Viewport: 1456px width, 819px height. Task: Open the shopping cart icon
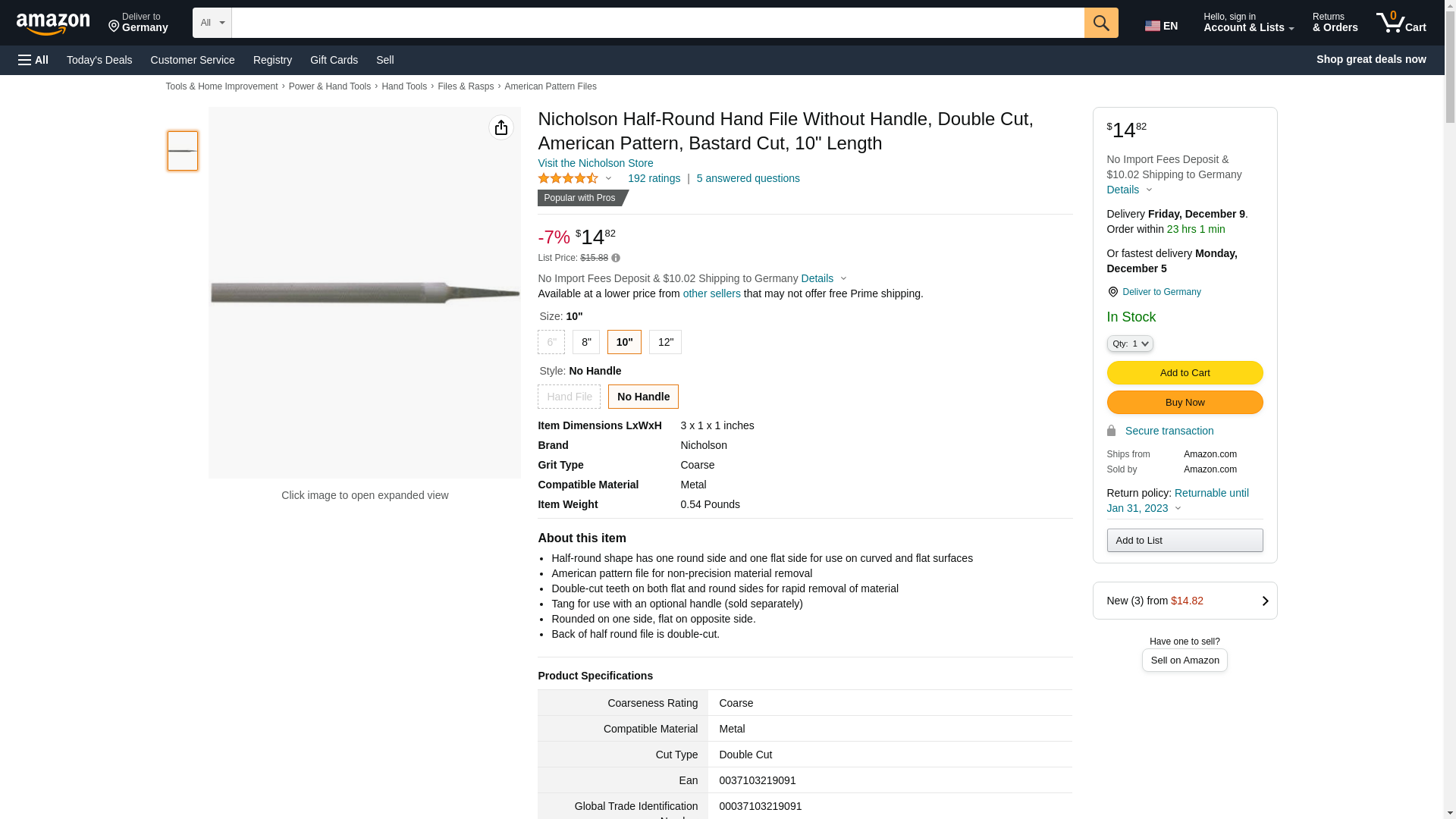click(1401, 23)
